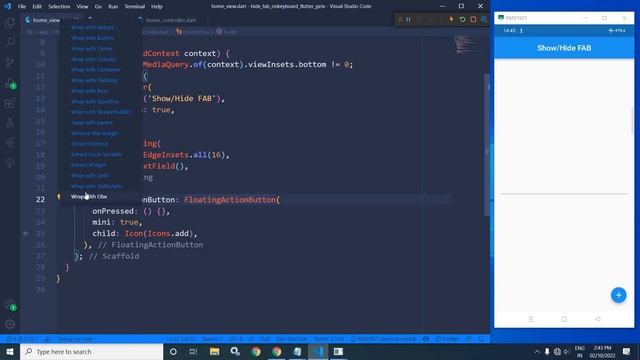Click the editor vertical scrollbar

487,145
